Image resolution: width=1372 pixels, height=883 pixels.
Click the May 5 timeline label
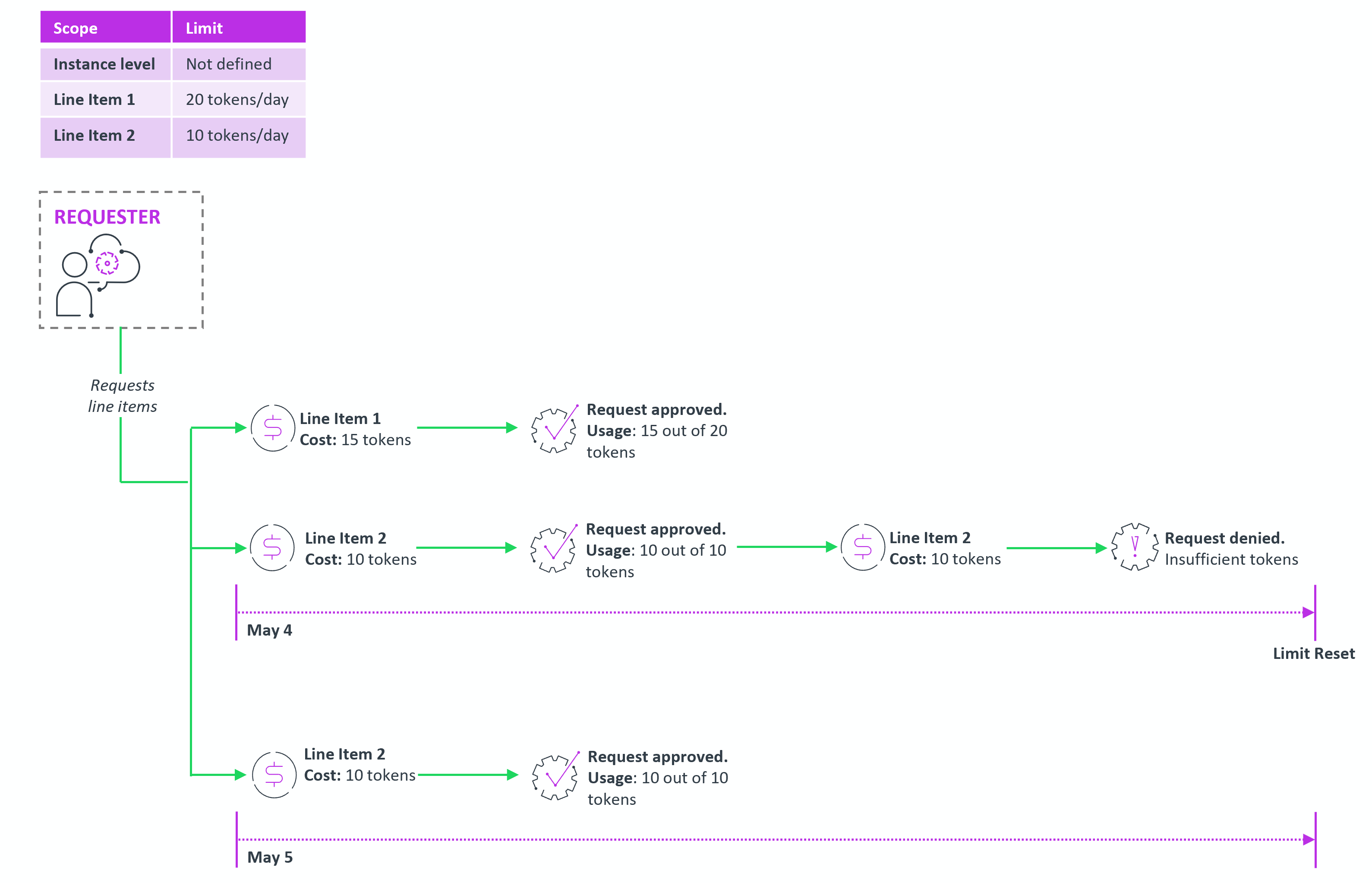270,857
